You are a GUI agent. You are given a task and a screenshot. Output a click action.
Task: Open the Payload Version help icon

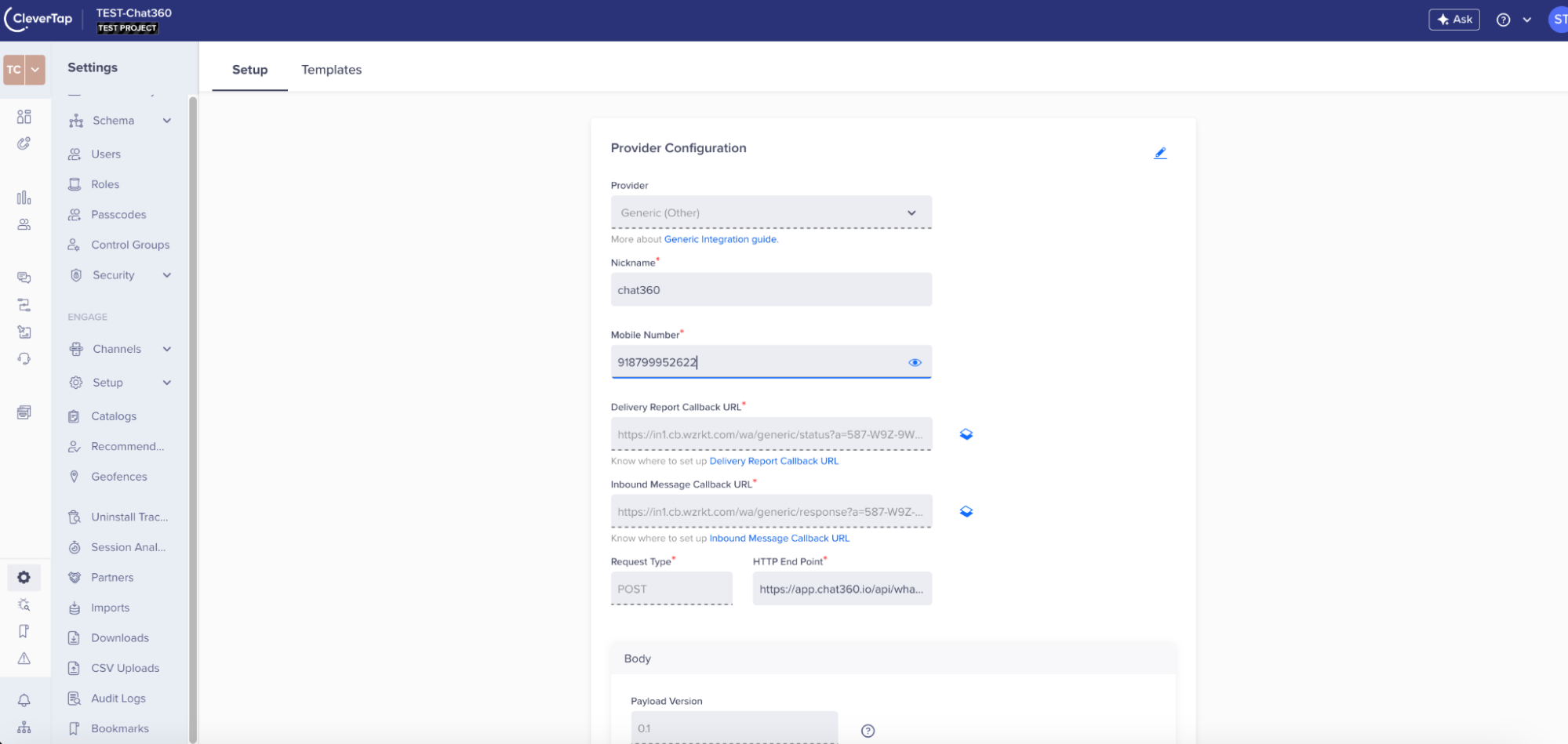pos(868,731)
